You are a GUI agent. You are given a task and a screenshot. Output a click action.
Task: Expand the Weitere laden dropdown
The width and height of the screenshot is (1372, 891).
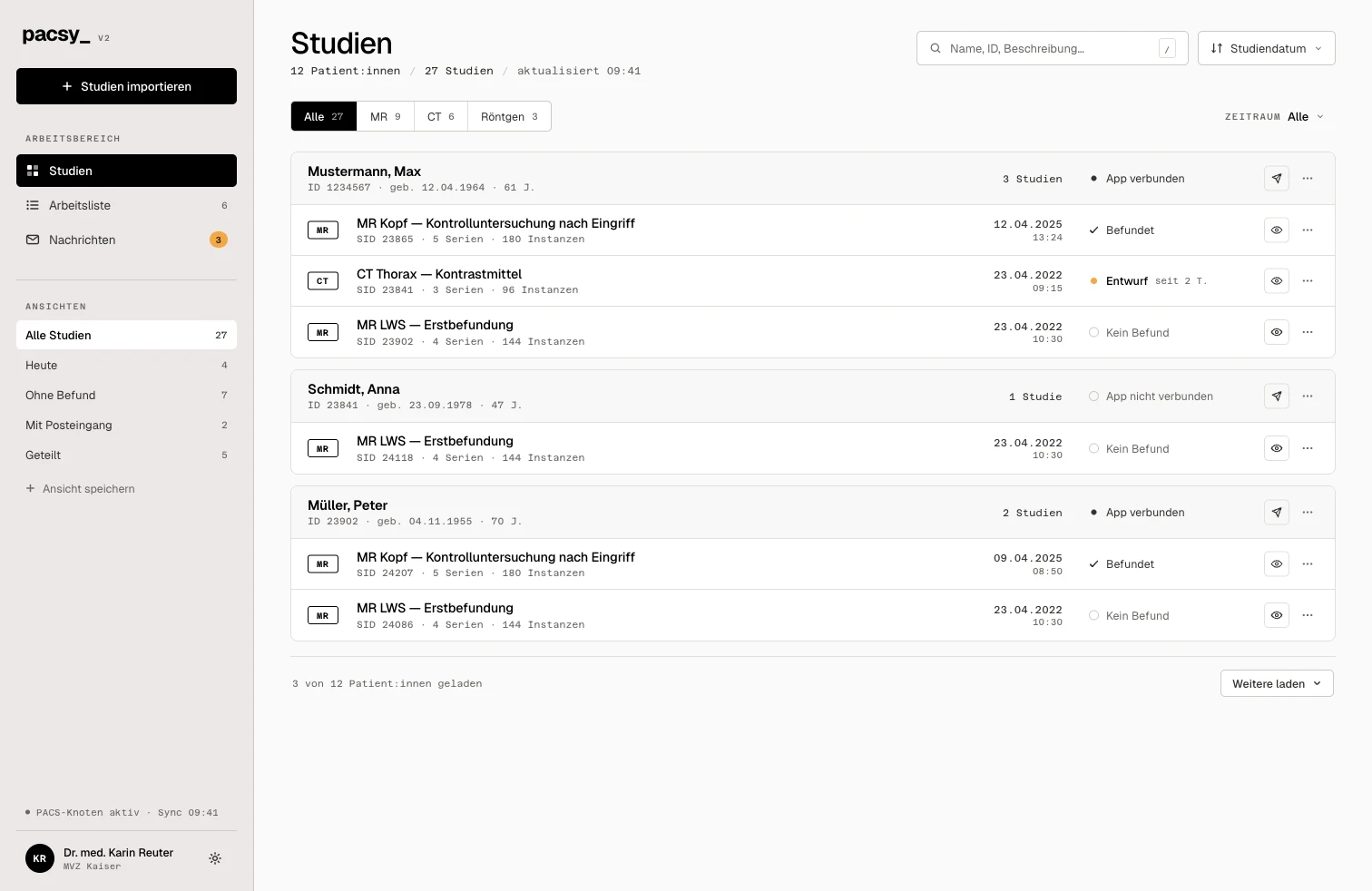(x=1277, y=684)
